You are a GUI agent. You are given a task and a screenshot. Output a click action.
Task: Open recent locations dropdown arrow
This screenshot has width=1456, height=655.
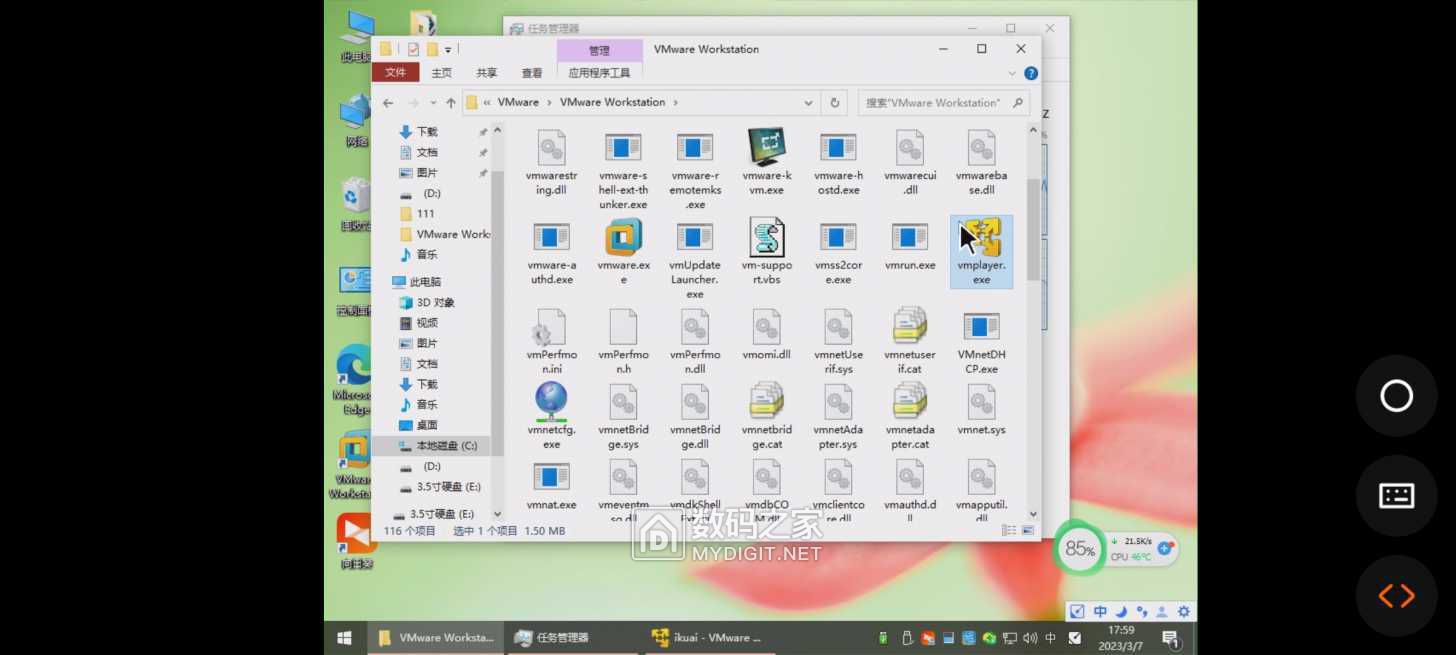433,103
